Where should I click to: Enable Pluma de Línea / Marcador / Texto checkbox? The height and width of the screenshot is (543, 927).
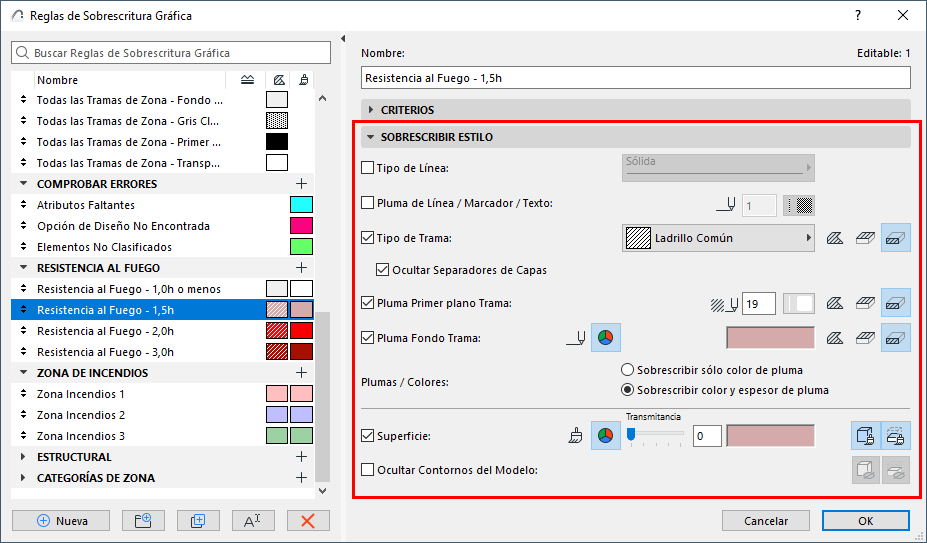click(368, 203)
